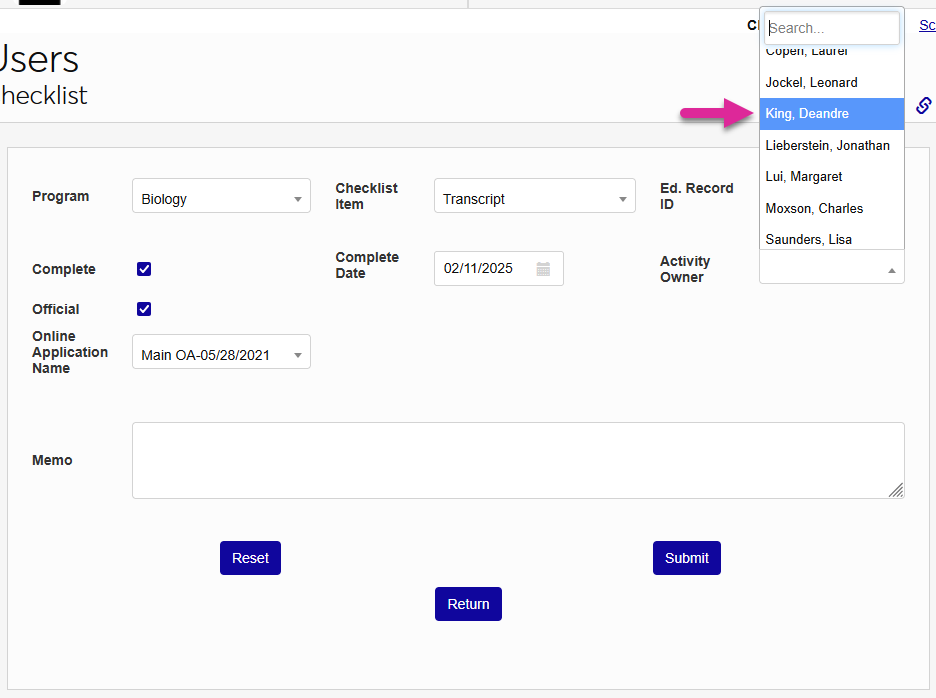
Task: Uncheck the Complete checkbox
Action: tap(144, 269)
